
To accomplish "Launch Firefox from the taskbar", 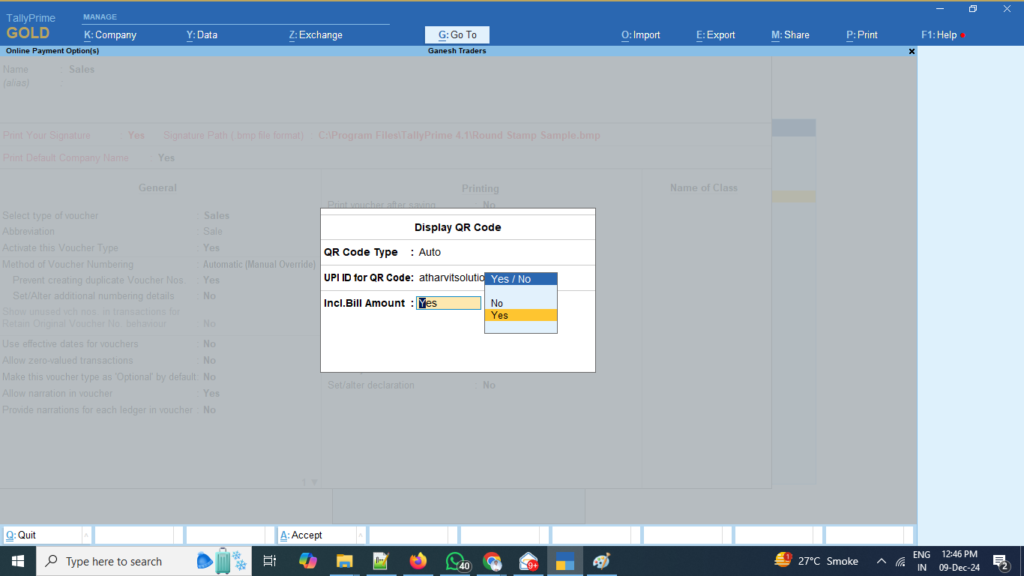I will tap(418, 560).
